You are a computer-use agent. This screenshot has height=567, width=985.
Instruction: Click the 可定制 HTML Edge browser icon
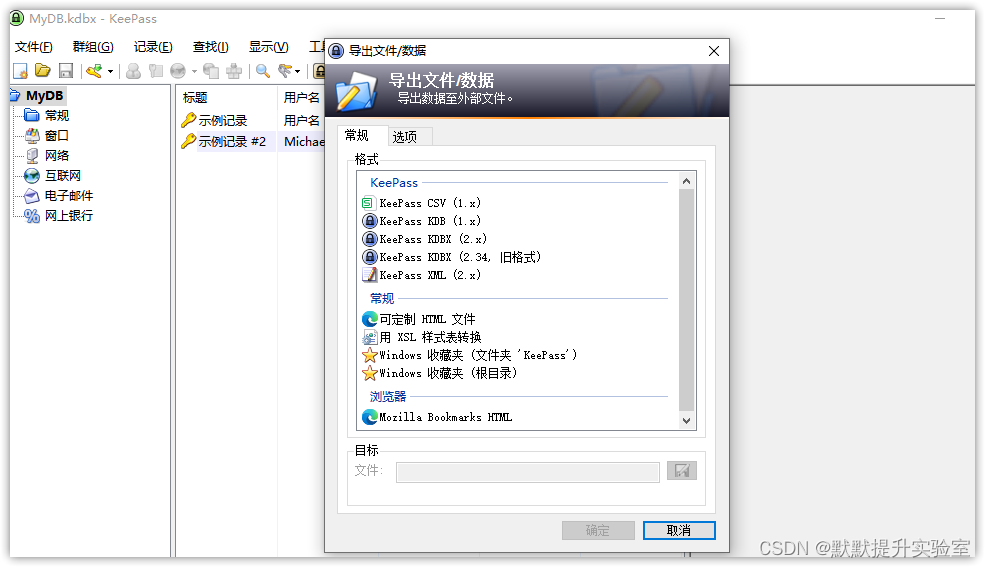[x=369, y=320]
